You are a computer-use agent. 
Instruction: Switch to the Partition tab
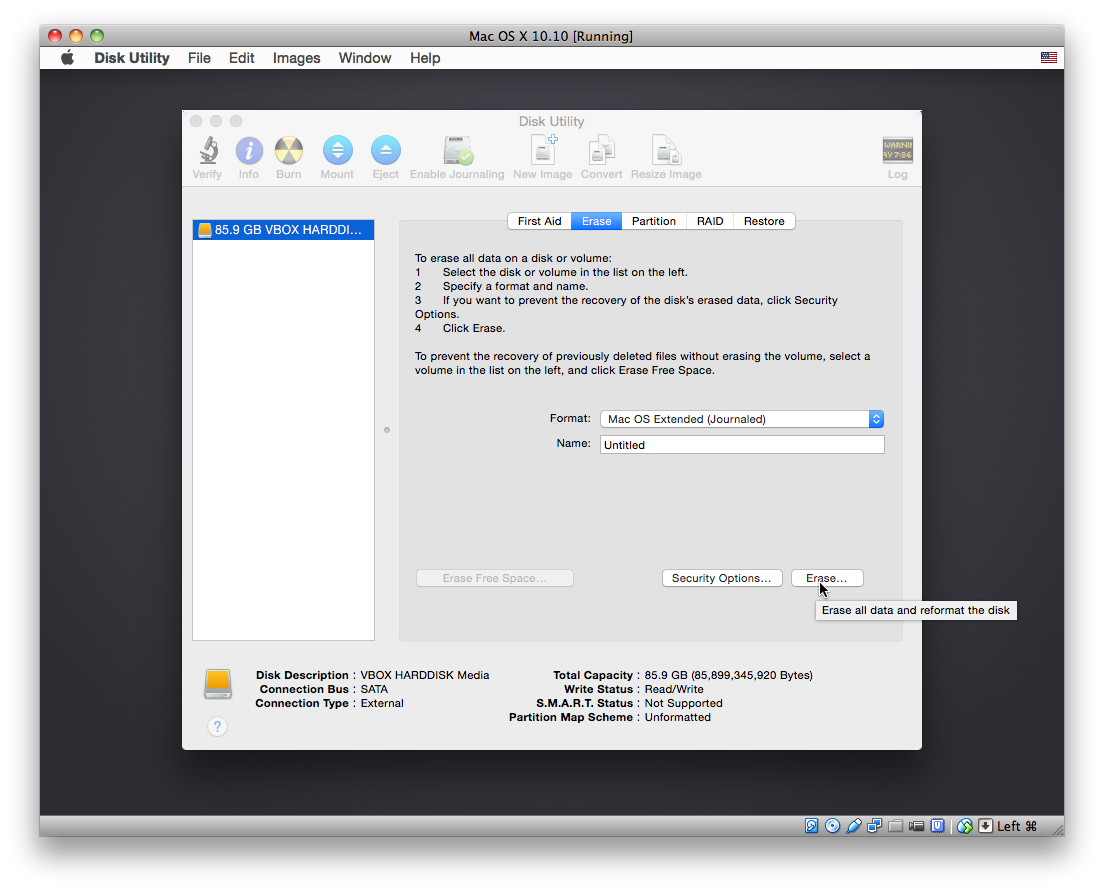[x=653, y=221]
